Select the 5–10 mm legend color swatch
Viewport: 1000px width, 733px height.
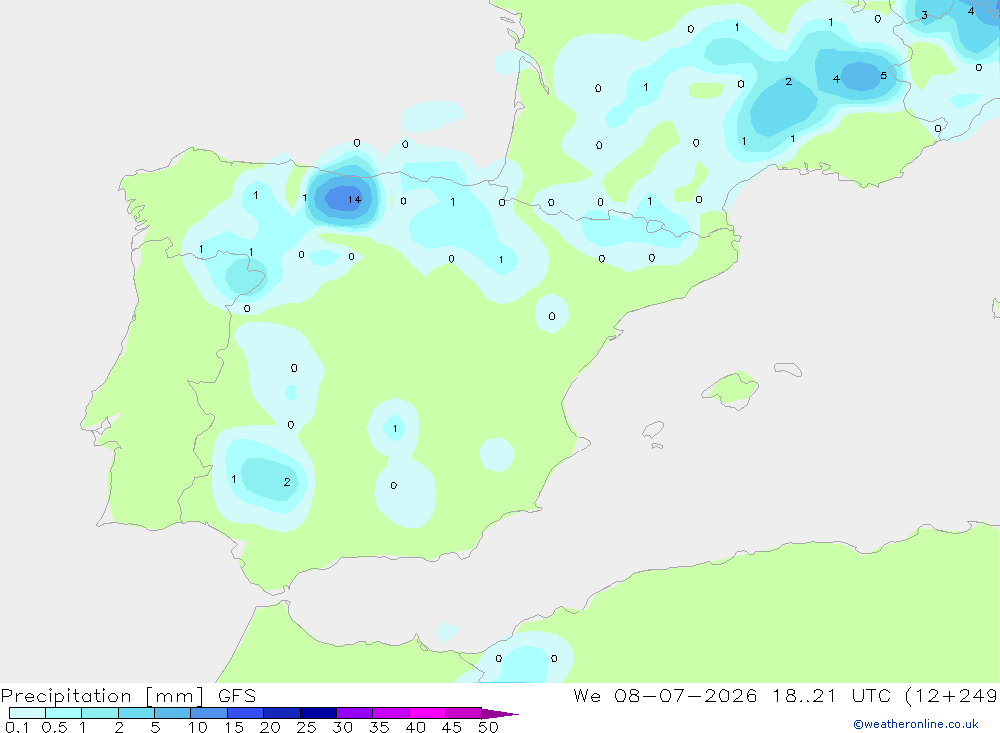coord(173,713)
